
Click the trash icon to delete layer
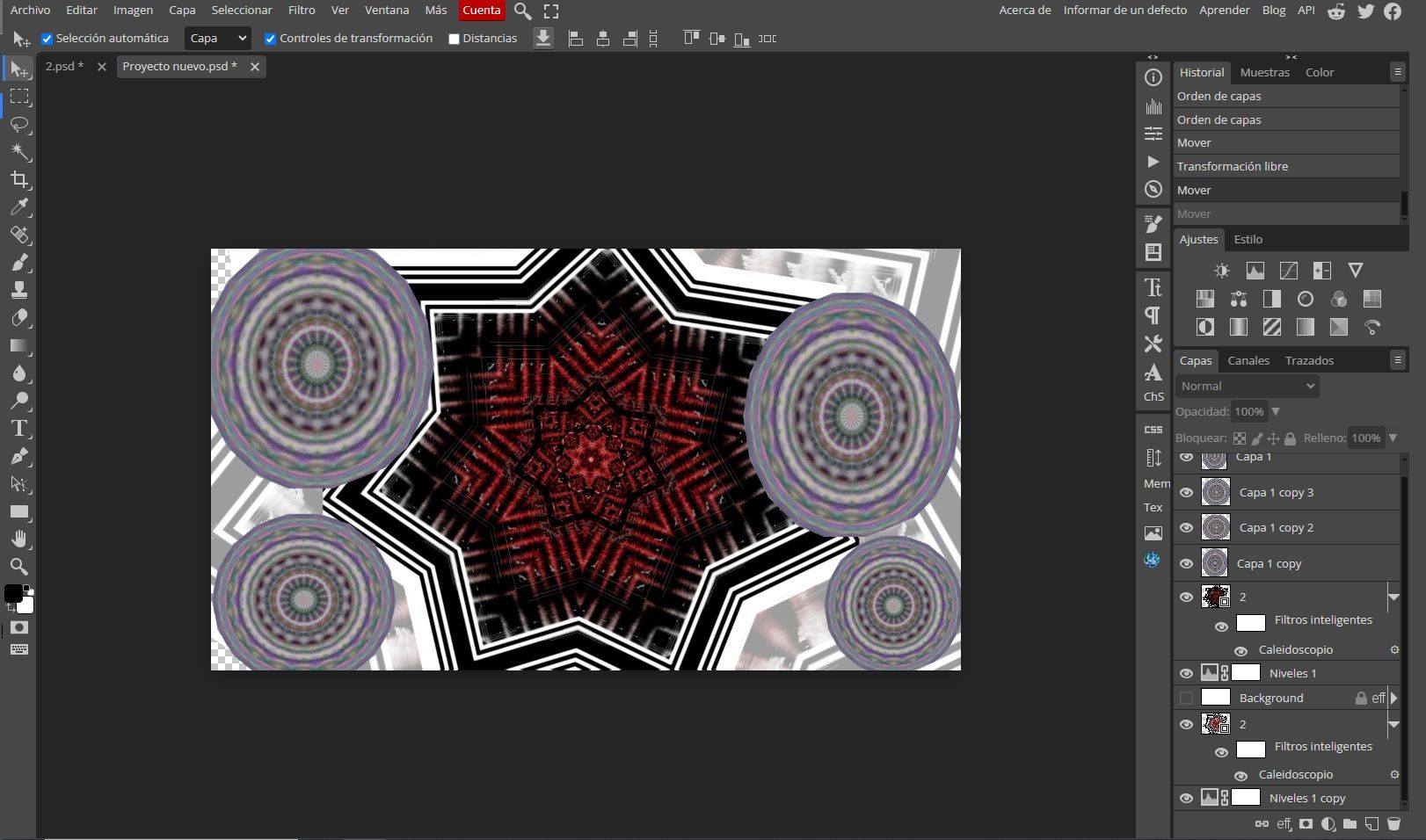click(1393, 824)
